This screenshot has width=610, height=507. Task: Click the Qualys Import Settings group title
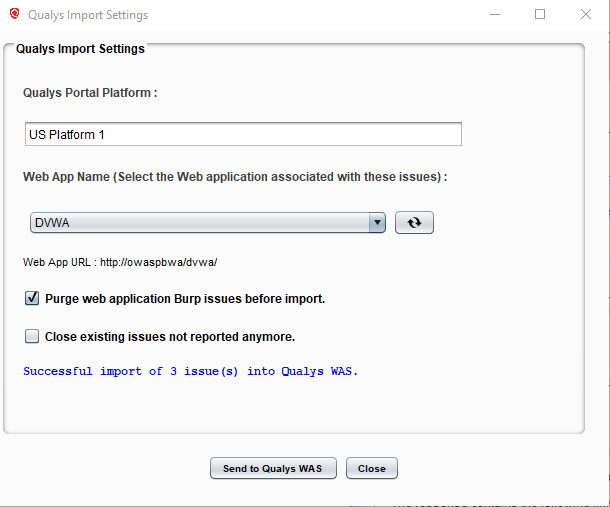coord(80,49)
